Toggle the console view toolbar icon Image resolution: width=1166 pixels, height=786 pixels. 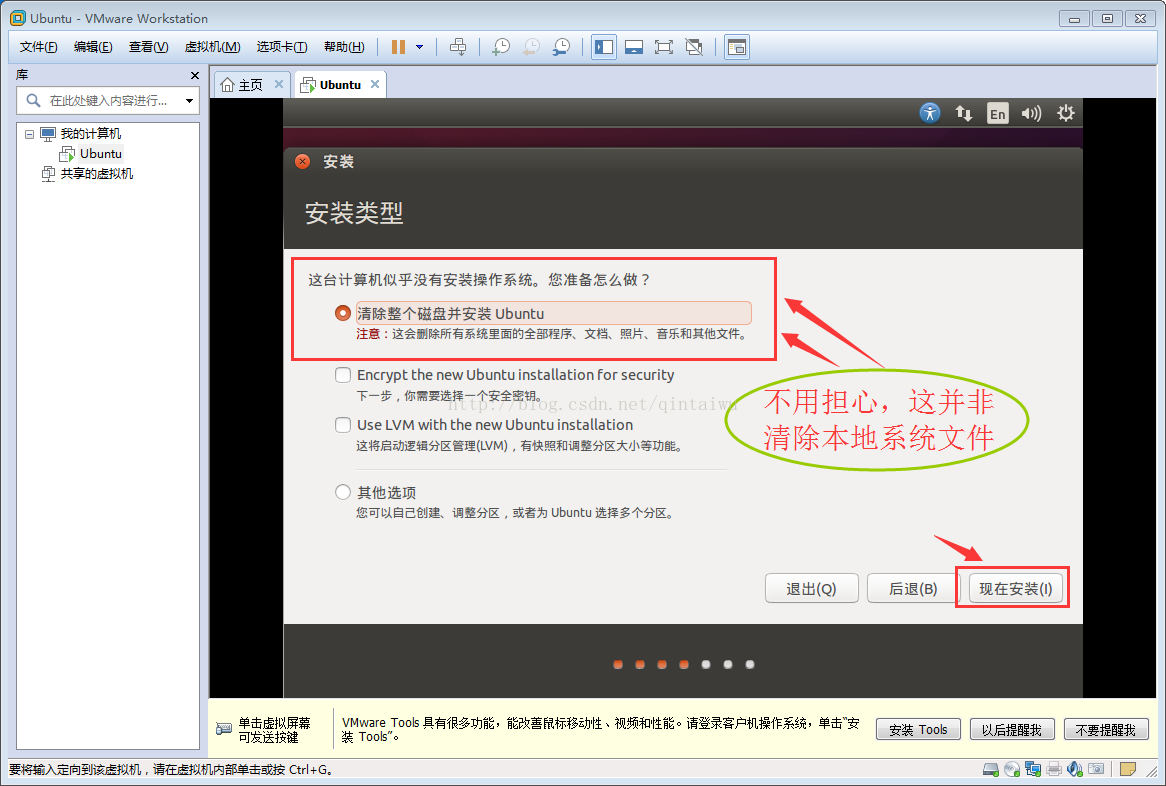[736, 47]
